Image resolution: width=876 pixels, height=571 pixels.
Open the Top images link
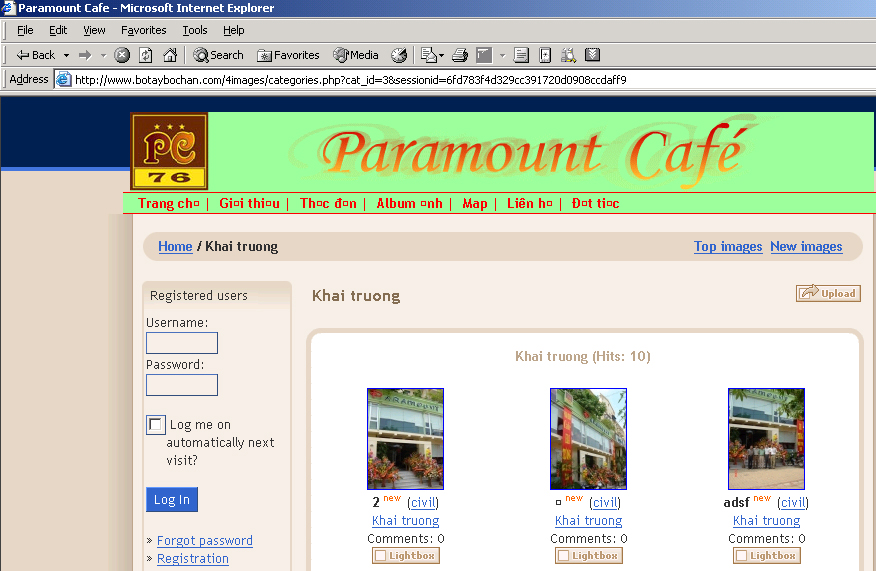[728, 246]
